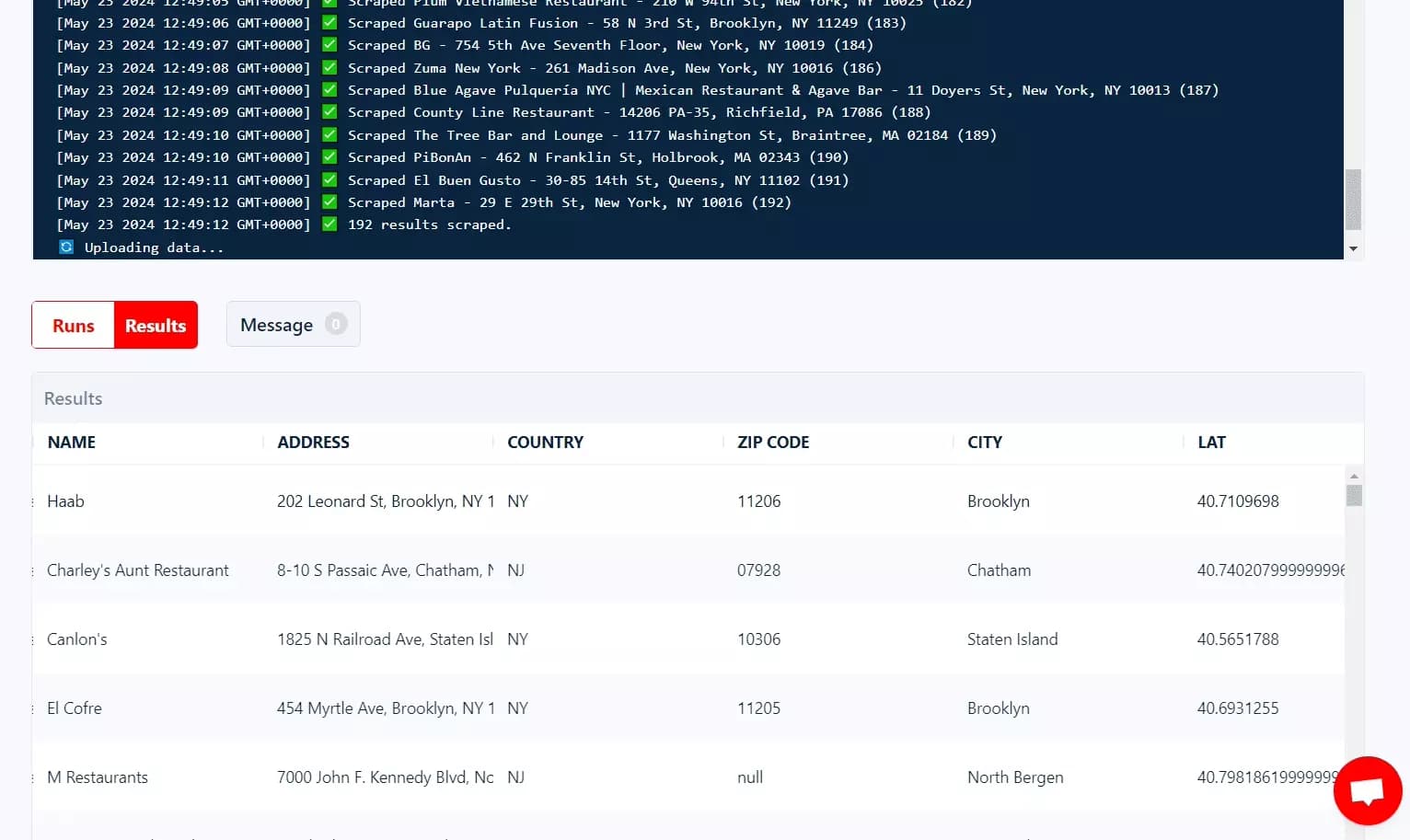Switch to the Runs tab
This screenshot has width=1410, height=840.
pyautogui.click(x=73, y=325)
